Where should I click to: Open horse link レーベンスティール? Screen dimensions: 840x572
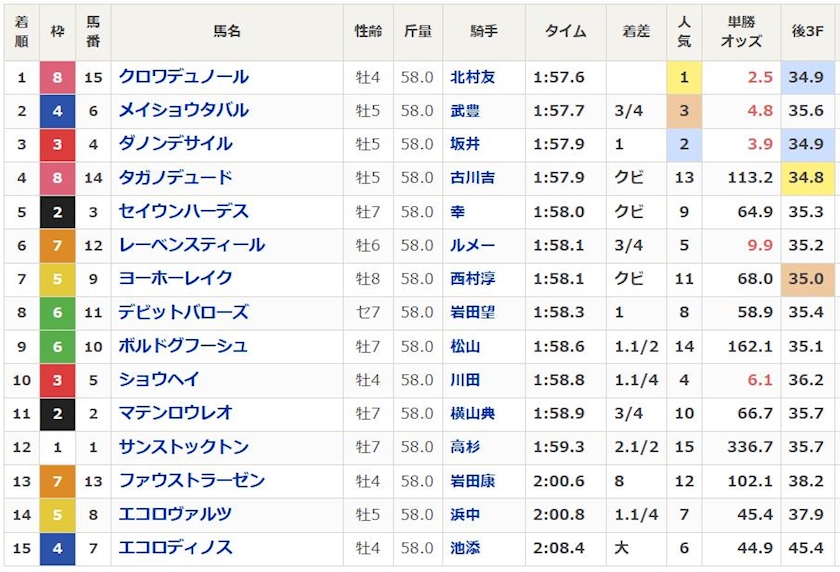click(x=192, y=245)
